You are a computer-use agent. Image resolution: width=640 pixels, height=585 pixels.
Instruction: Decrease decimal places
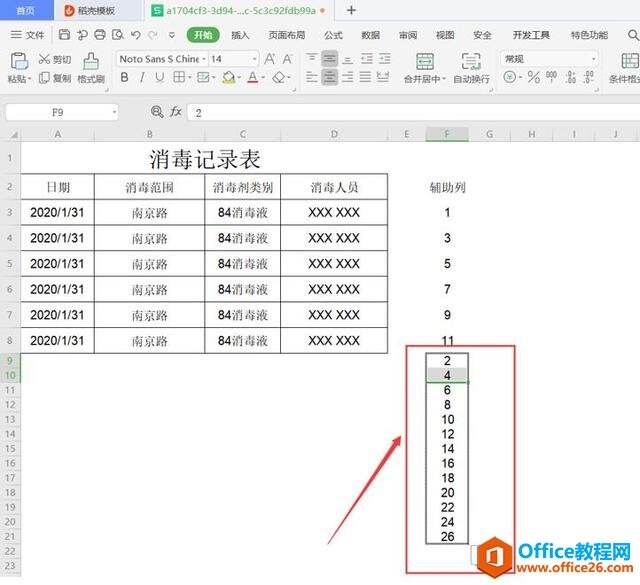(589, 77)
